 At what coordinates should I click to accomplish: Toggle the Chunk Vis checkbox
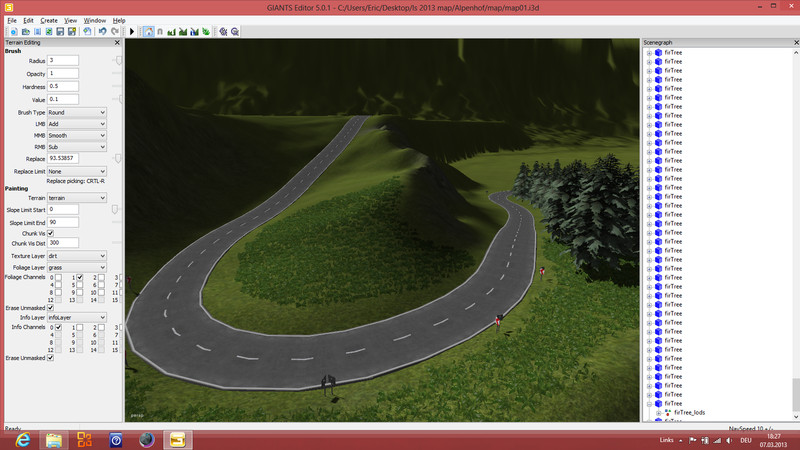point(51,233)
